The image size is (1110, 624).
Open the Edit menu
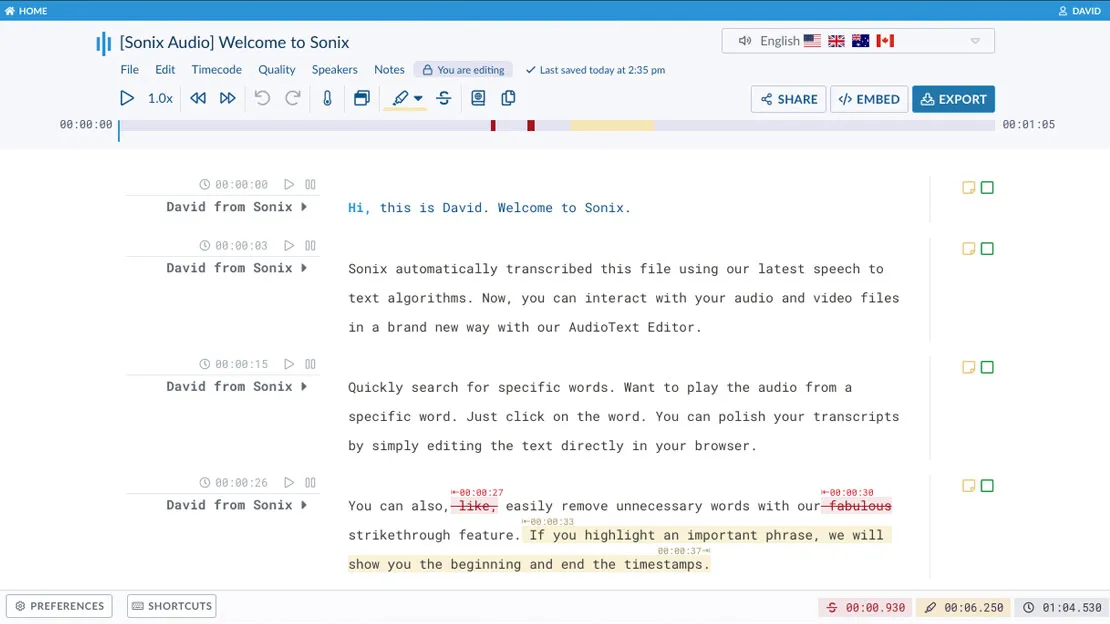pyautogui.click(x=164, y=70)
